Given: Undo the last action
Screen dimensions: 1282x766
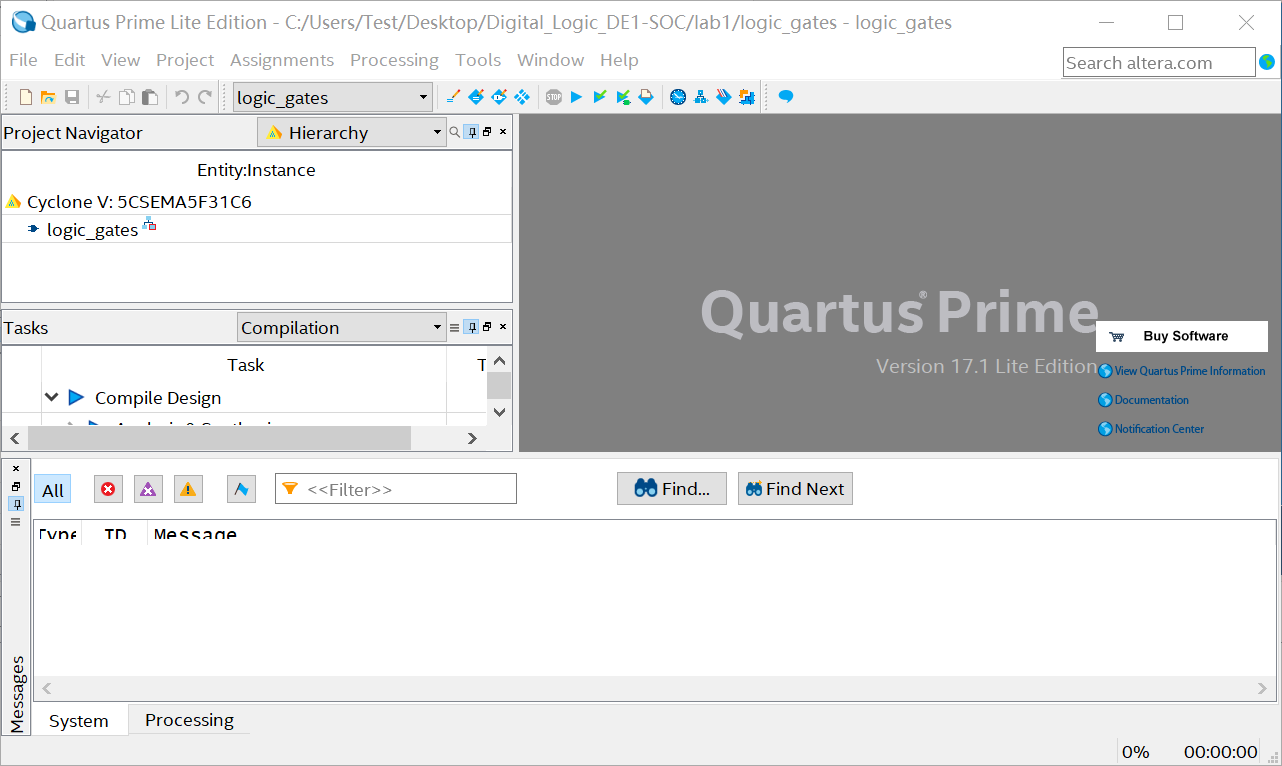Looking at the screenshot, I should coord(181,97).
